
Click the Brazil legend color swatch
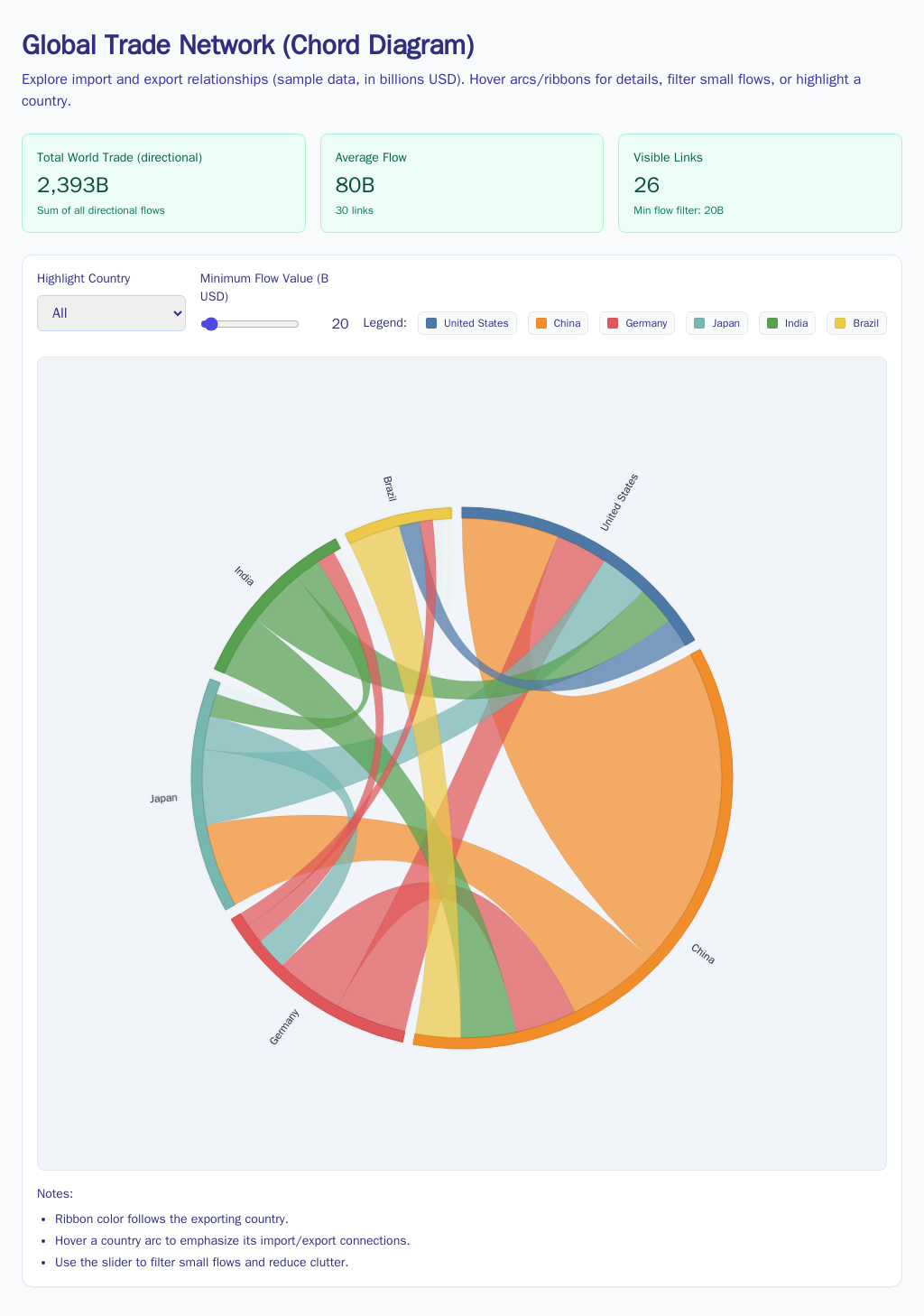tap(840, 323)
